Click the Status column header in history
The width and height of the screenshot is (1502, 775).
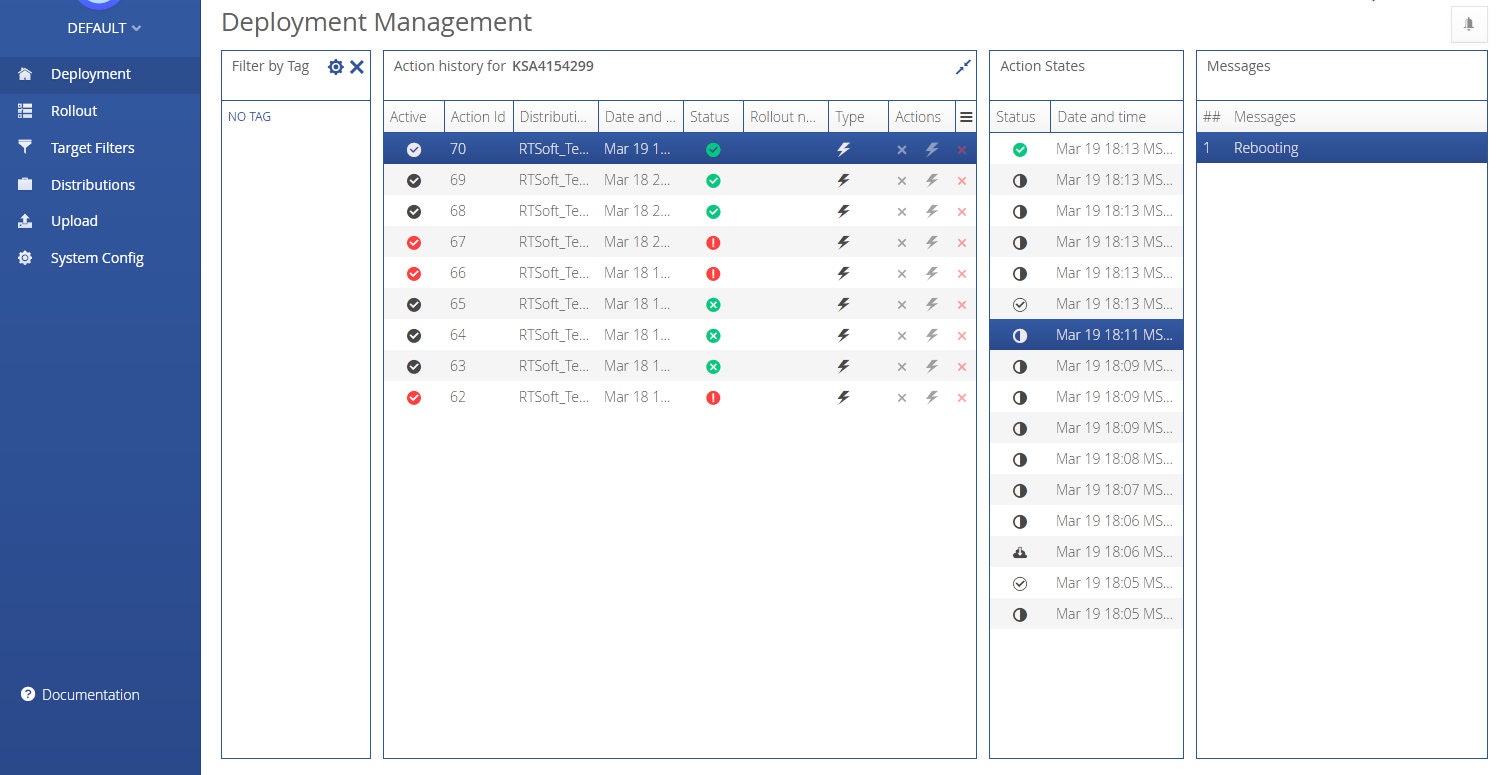point(713,117)
